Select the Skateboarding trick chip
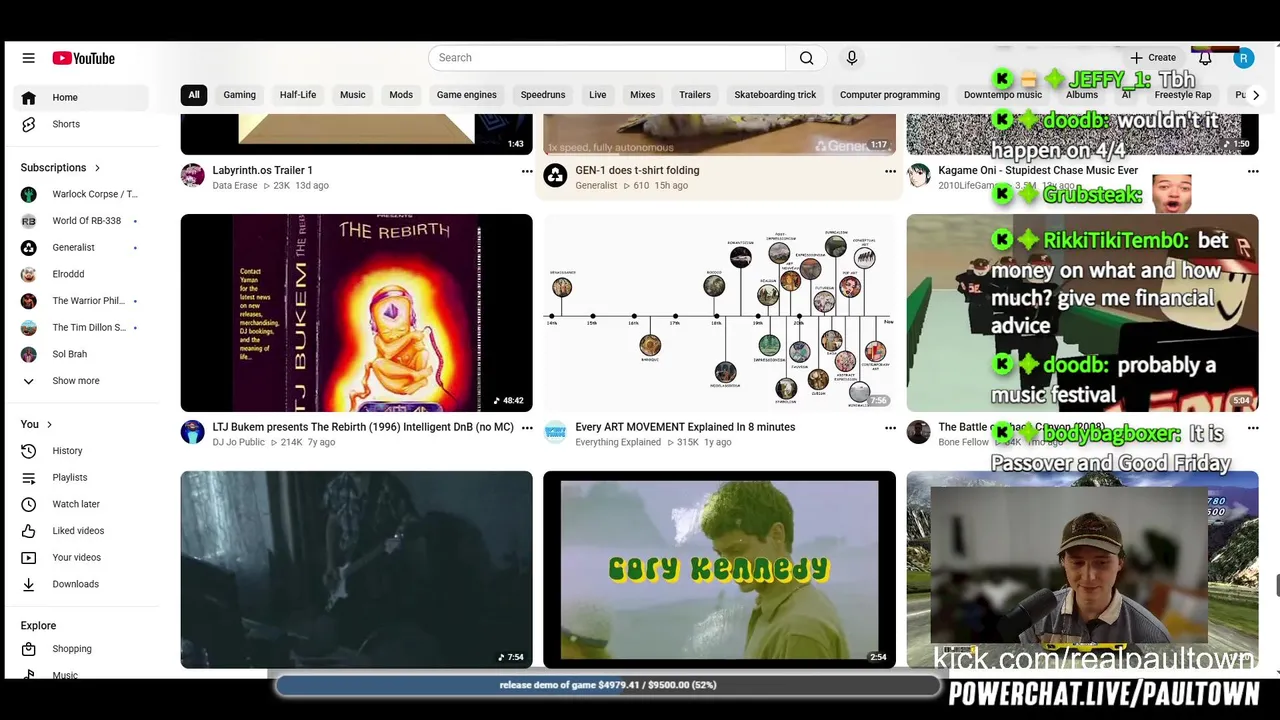 pos(775,95)
